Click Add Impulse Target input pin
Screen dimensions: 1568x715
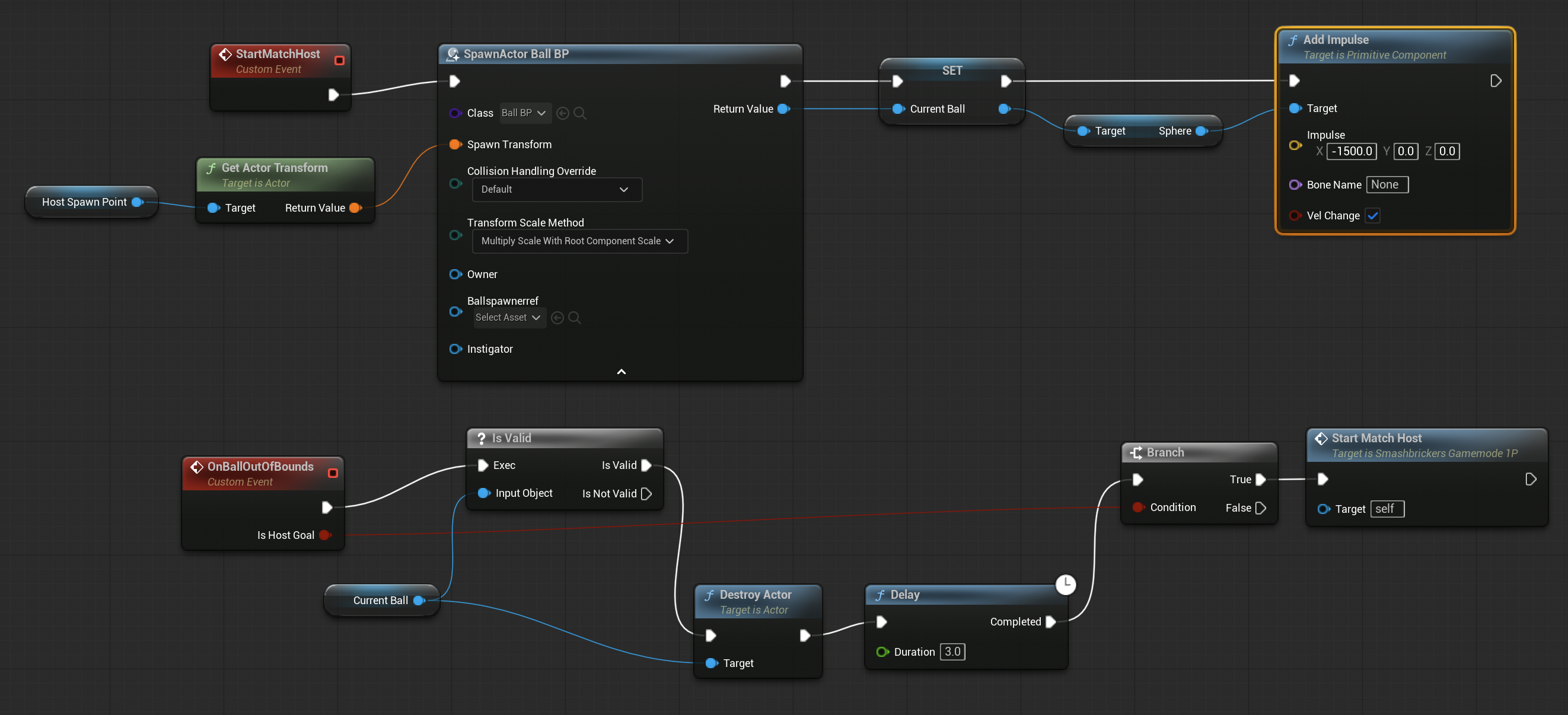pos(1295,108)
